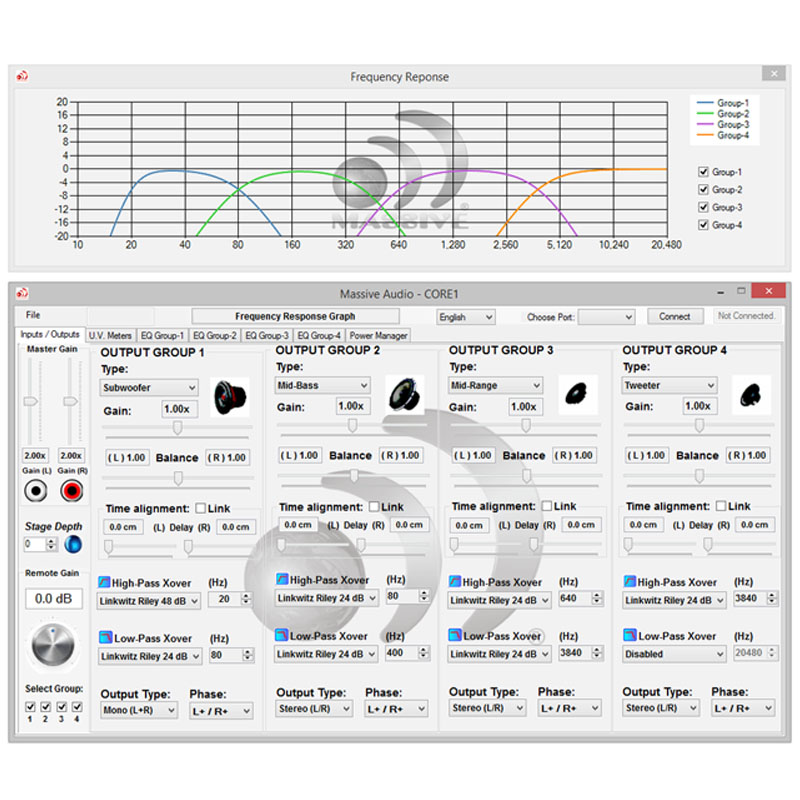Click the High-Pass Xover icon in Output Group 3
Viewport: 800px width, 800px height.
[454, 581]
